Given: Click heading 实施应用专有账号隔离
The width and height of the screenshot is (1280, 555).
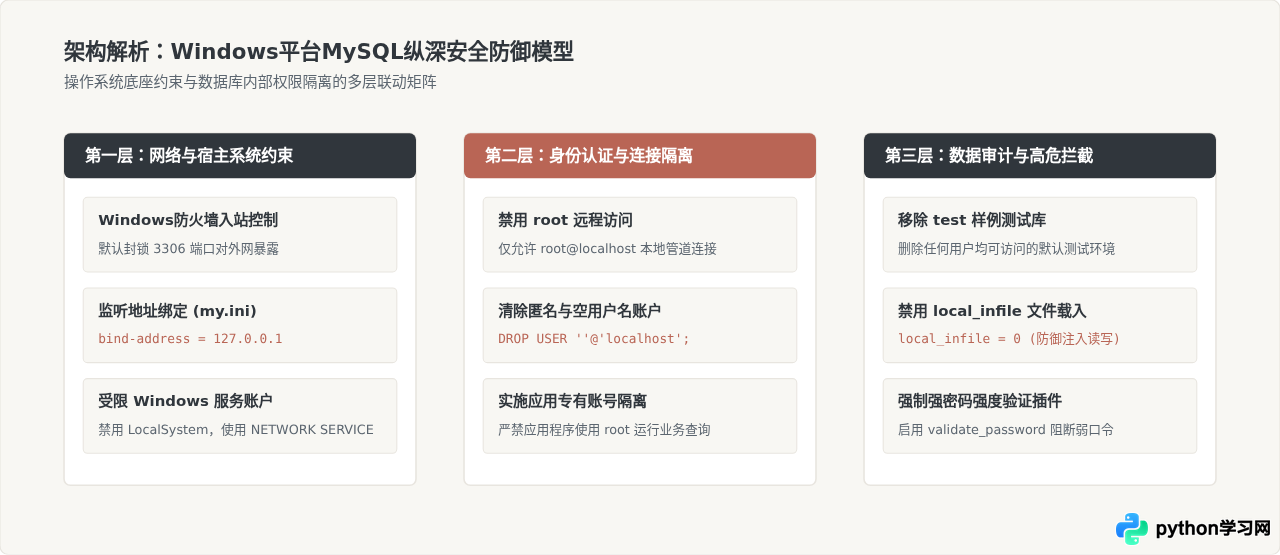Looking at the screenshot, I should (x=572, y=400).
